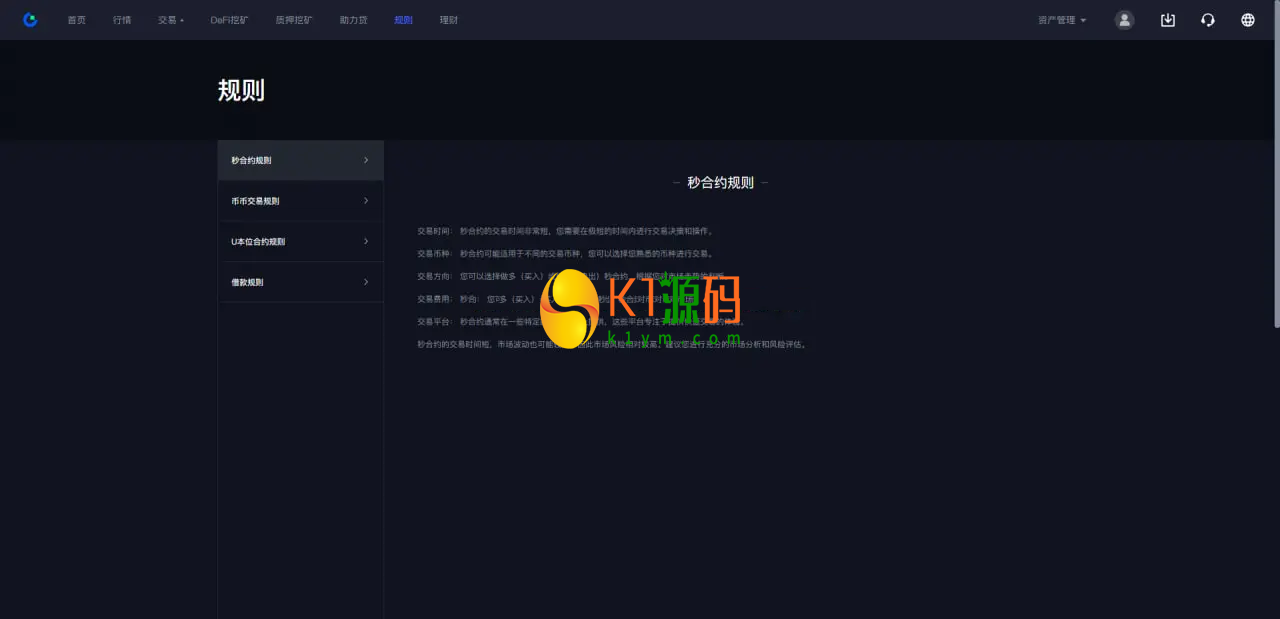Open the DeFi挖矿 nav item
Image resolution: width=1280 pixels, height=619 pixels.
(x=230, y=20)
